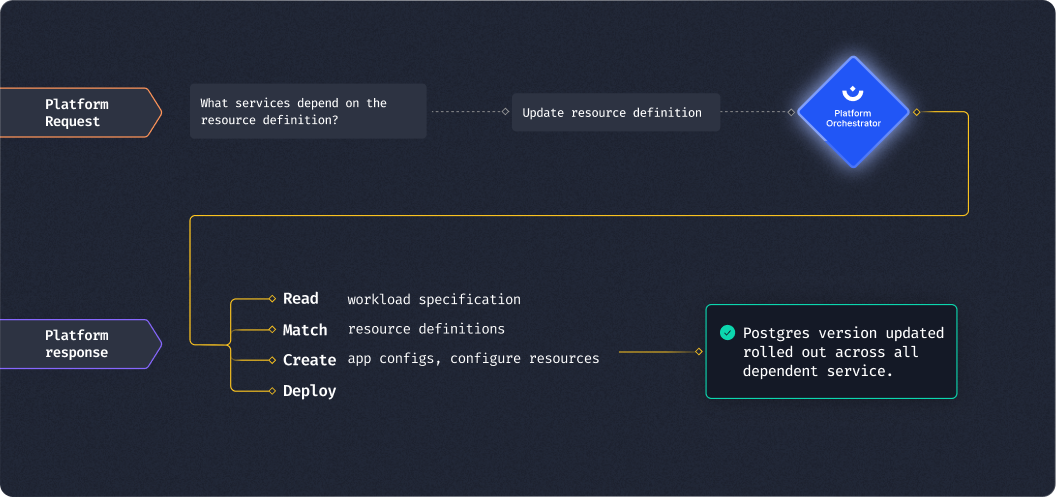This screenshot has height=497, width=1056.
Task: Click the 'What services depend' question box
Action: click(308, 111)
